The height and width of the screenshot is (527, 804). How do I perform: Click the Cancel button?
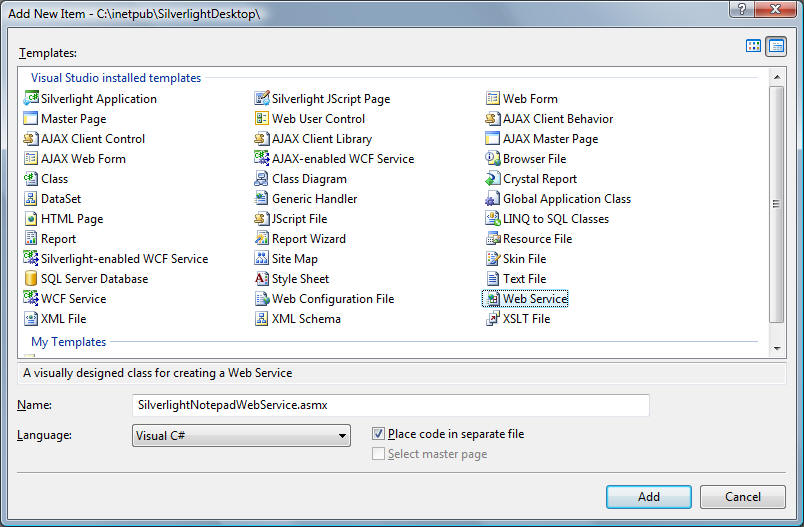pyautogui.click(x=742, y=497)
